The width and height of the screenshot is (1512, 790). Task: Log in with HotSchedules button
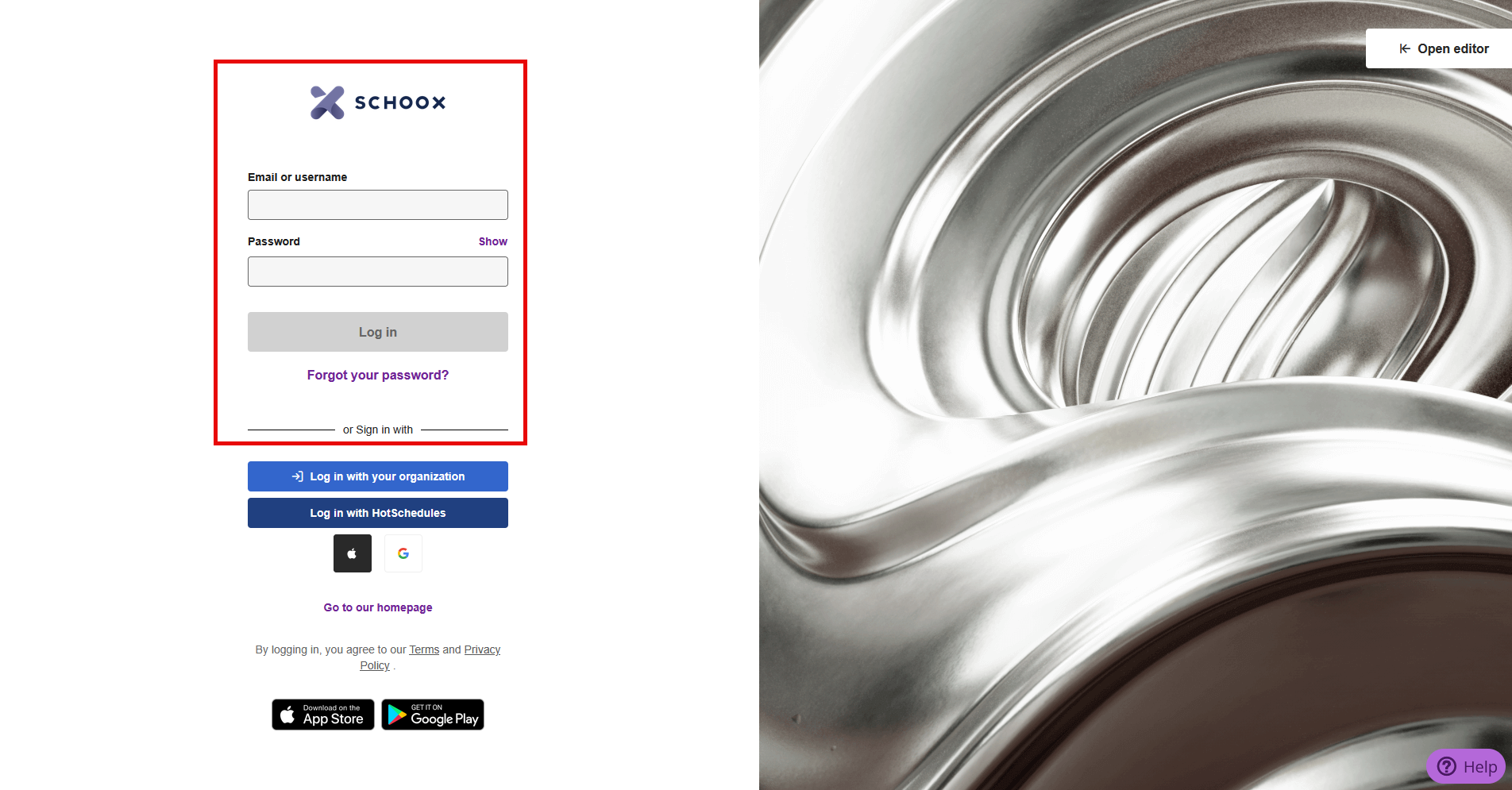[378, 513]
